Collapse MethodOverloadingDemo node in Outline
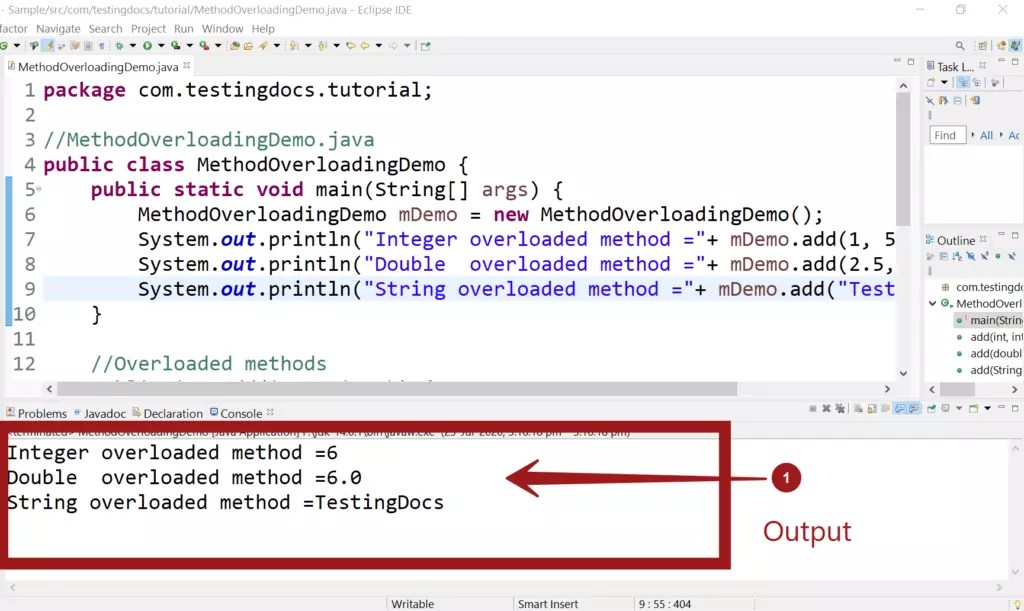 [x=933, y=303]
